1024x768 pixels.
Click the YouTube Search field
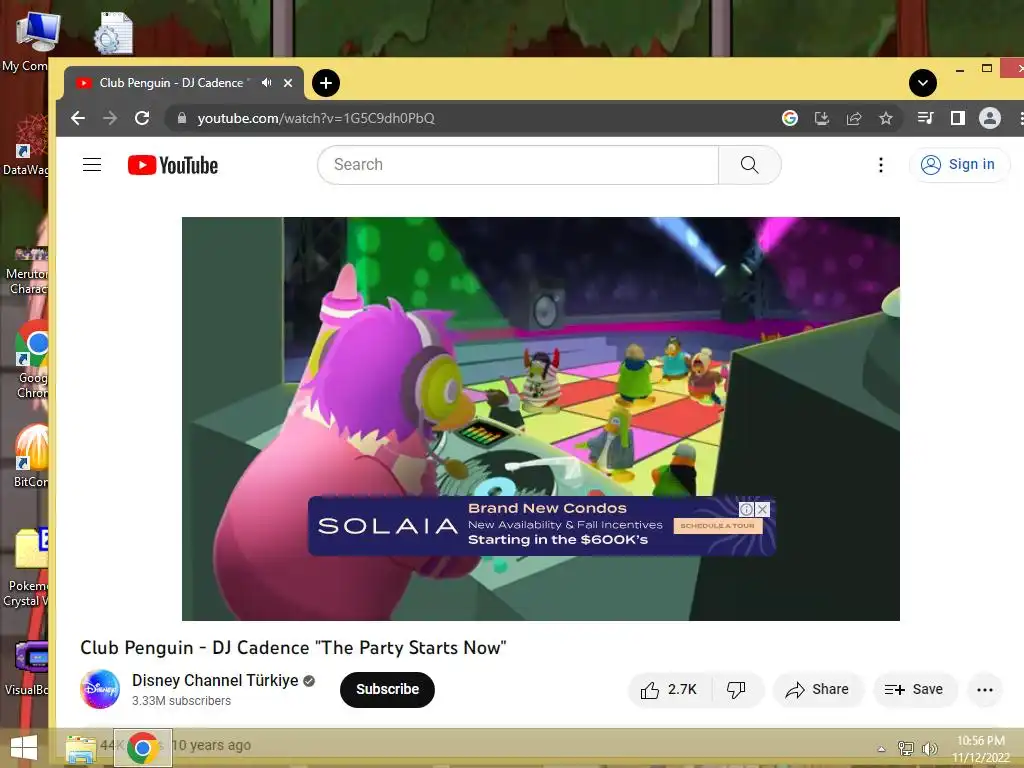518,165
